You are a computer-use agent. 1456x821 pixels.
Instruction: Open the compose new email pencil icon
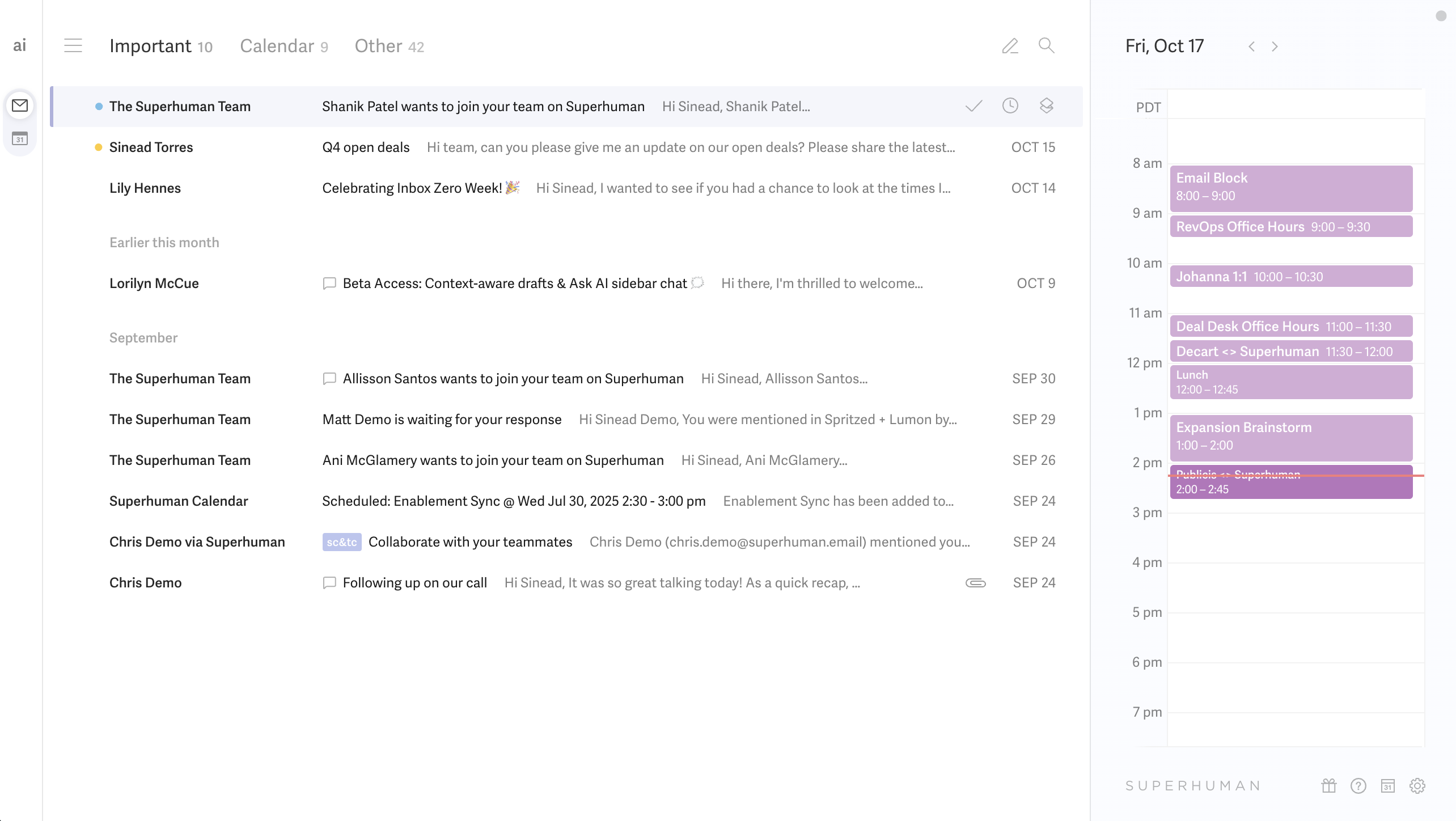pyautogui.click(x=1010, y=46)
